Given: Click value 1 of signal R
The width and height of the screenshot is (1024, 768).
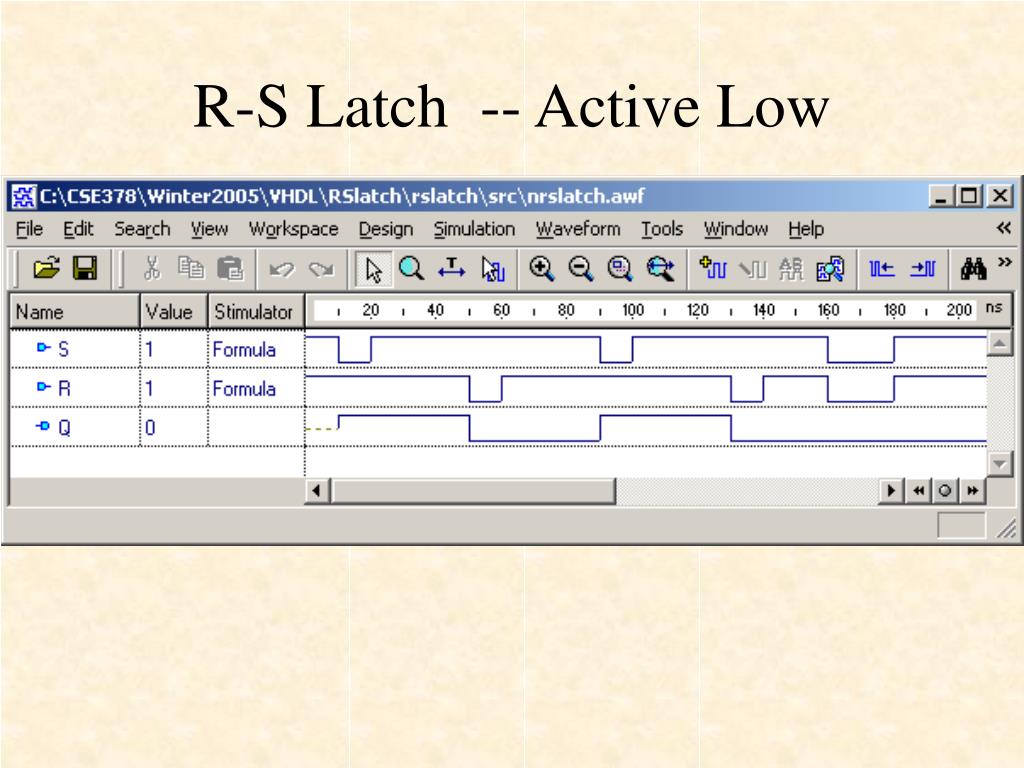Looking at the screenshot, I should (150, 389).
